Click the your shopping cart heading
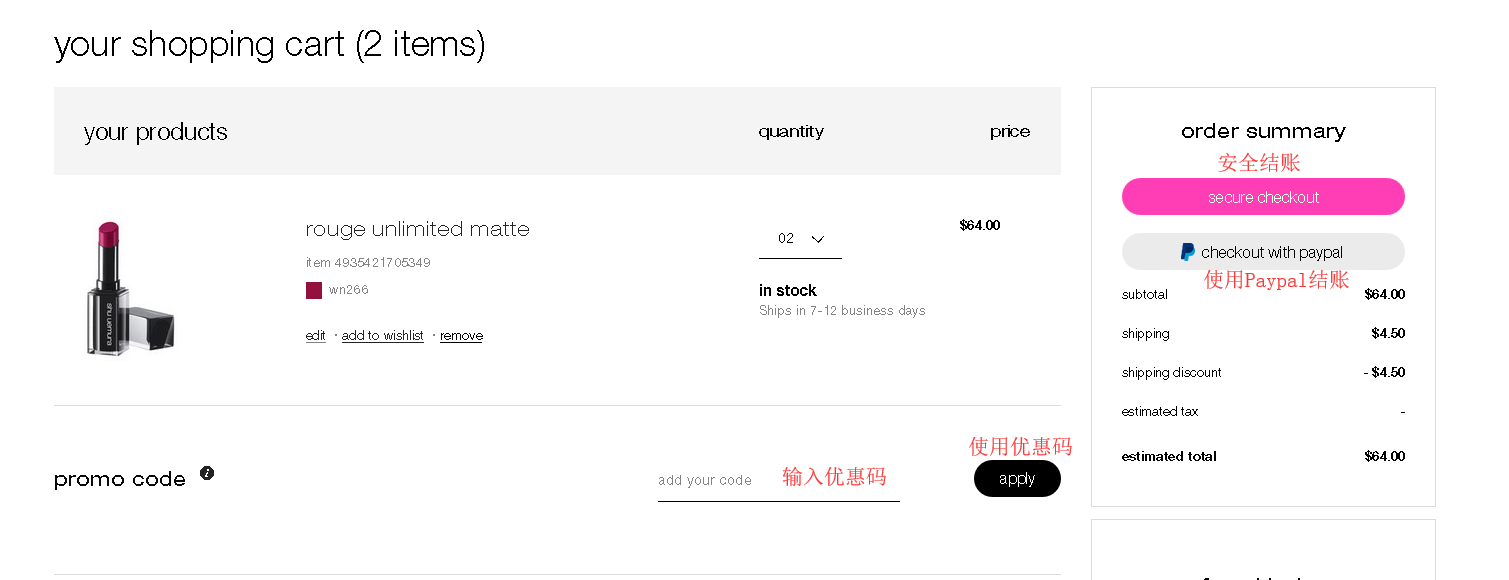1509x580 pixels. click(270, 44)
